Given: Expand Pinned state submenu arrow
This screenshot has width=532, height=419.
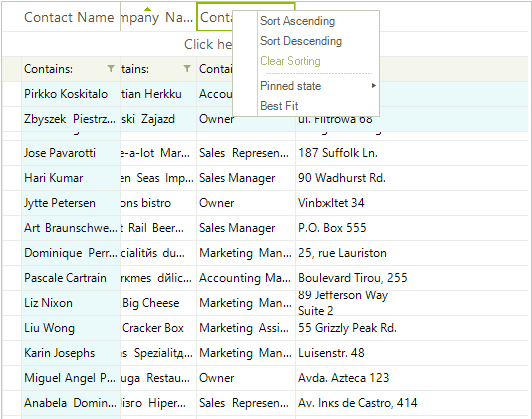Looking at the screenshot, I should click(x=374, y=85).
